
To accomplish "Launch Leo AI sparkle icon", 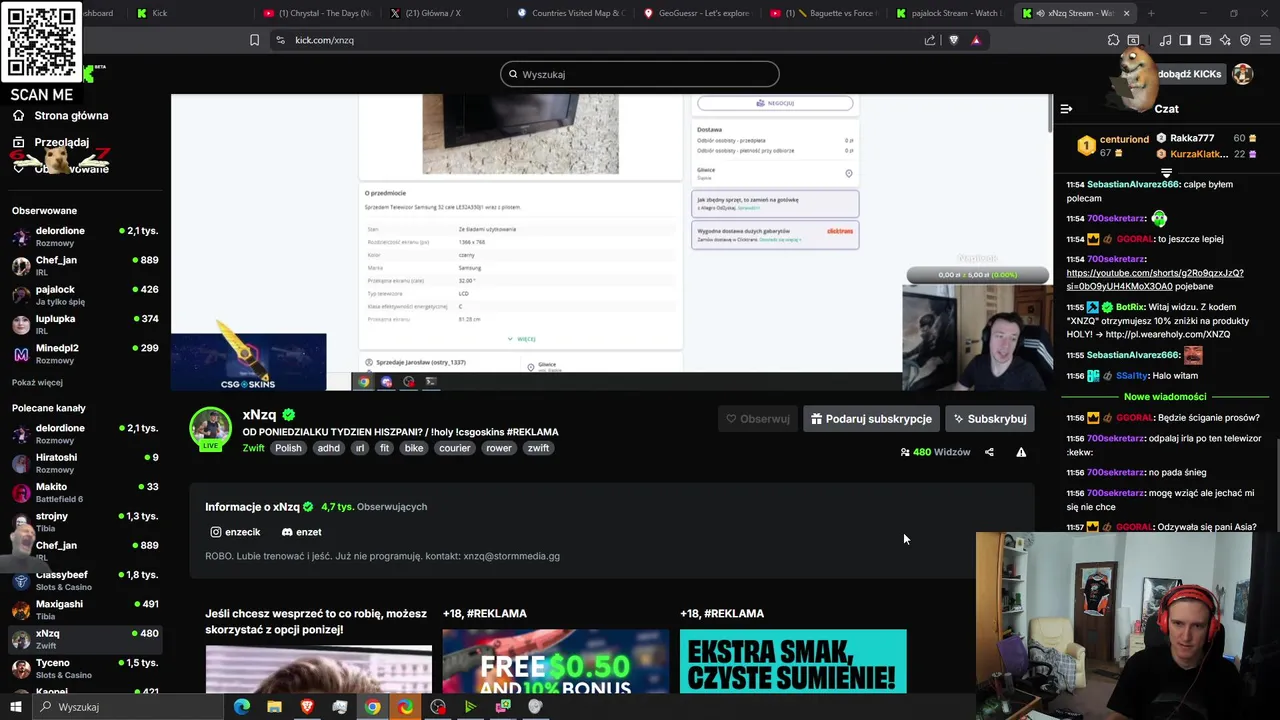I will [x=1225, y=40].
